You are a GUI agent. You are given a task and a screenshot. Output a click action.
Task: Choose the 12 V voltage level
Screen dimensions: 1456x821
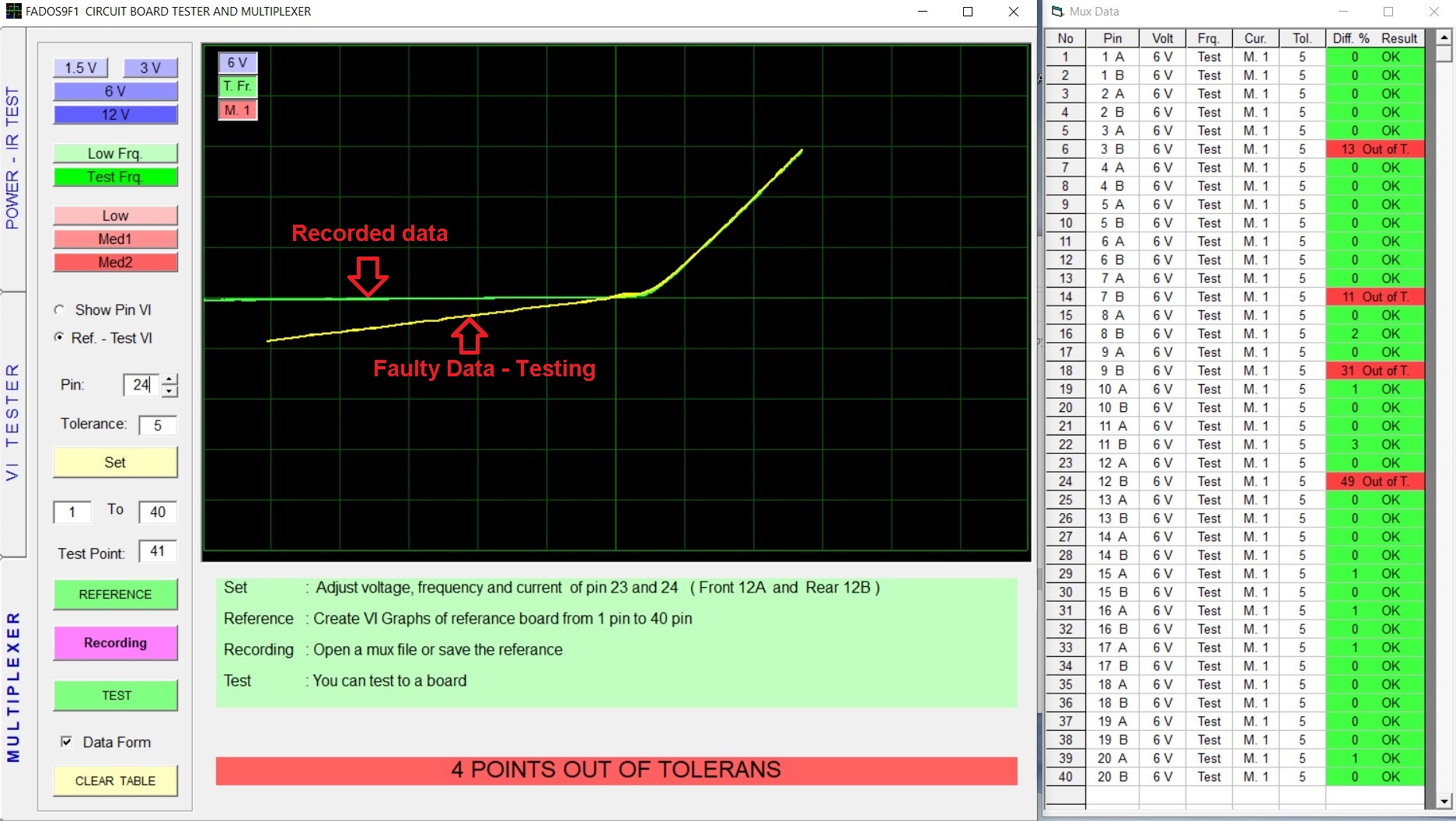(x=115, y=114)
